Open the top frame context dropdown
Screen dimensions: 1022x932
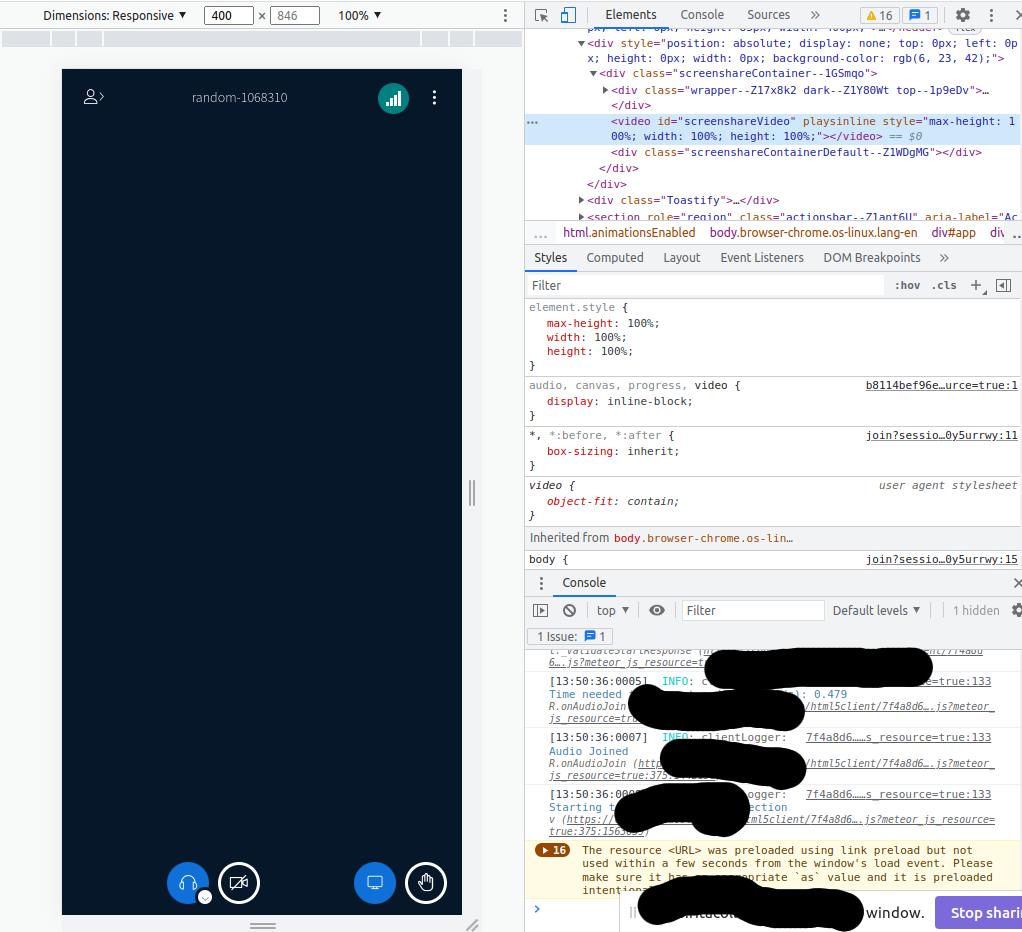tap(612, 610)
